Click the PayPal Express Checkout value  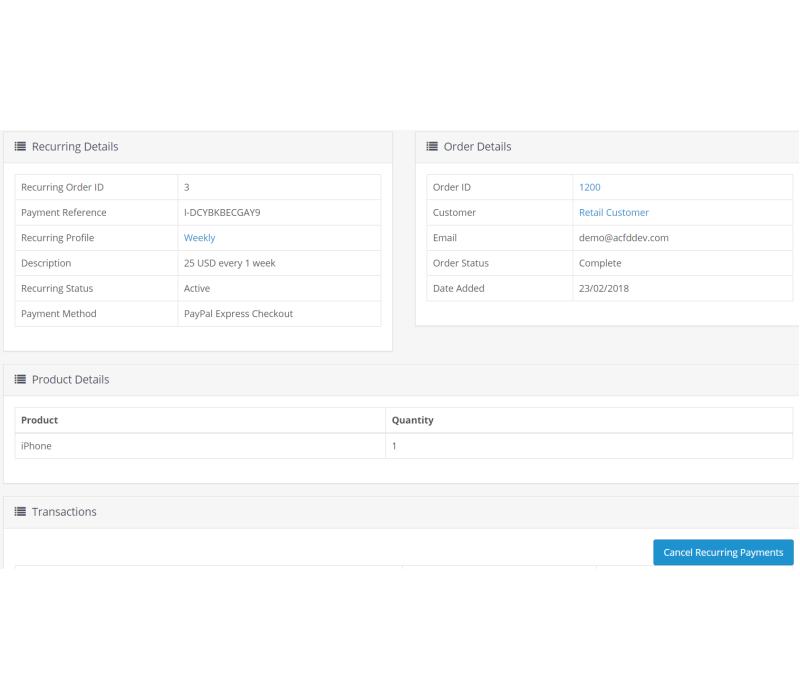click(238, 314)
